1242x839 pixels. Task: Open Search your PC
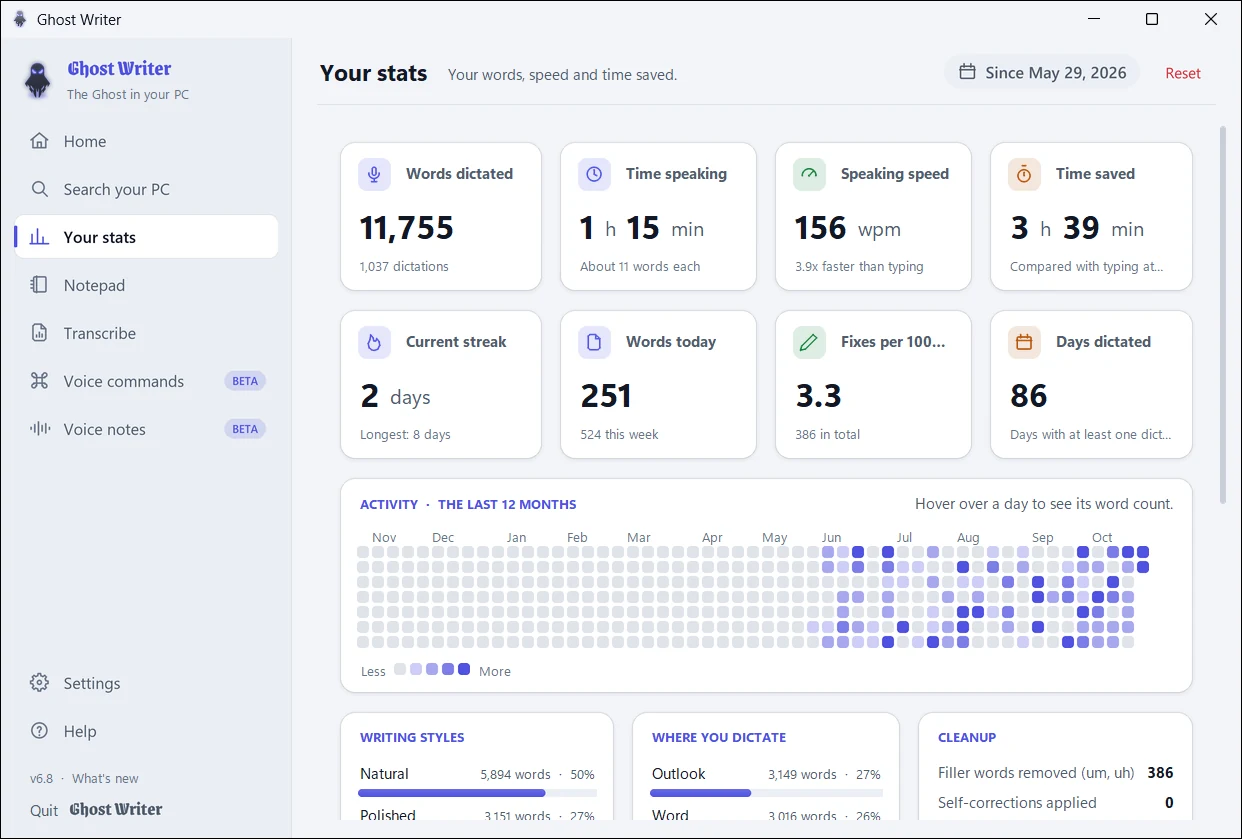pyautogui.click(x=146, y=189)
